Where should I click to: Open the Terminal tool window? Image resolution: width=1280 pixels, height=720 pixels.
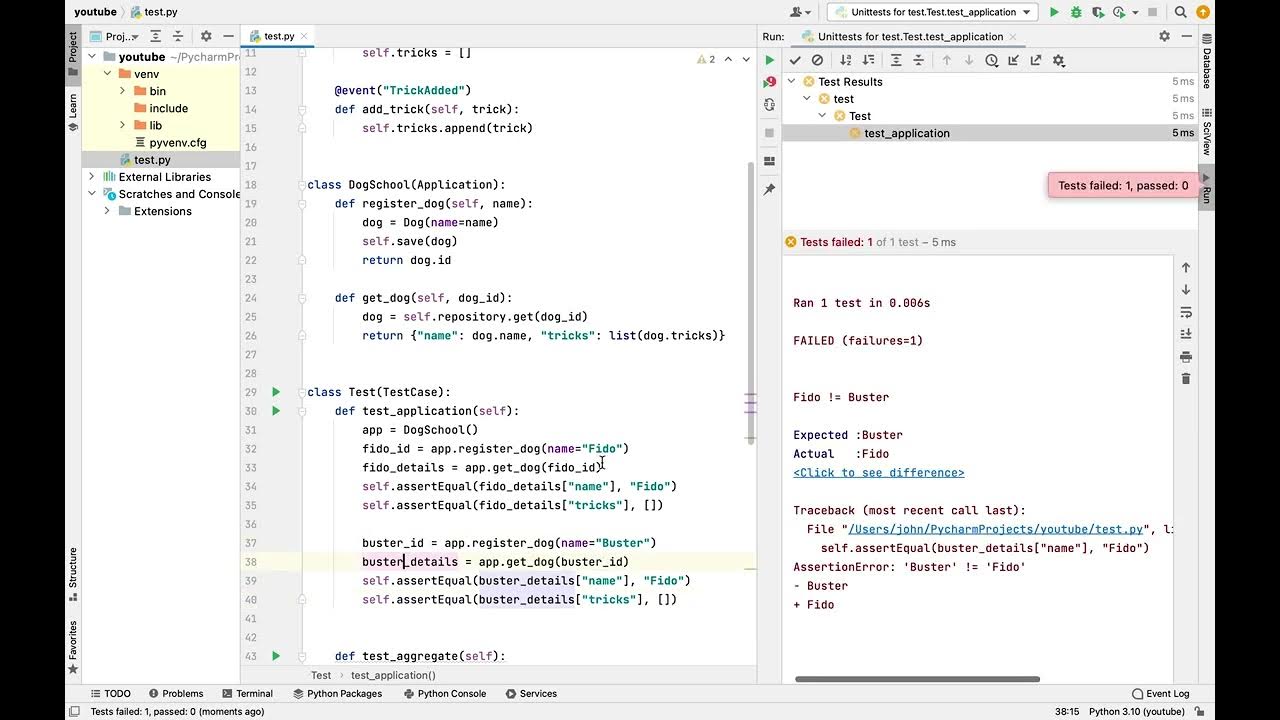pos(246,694)
